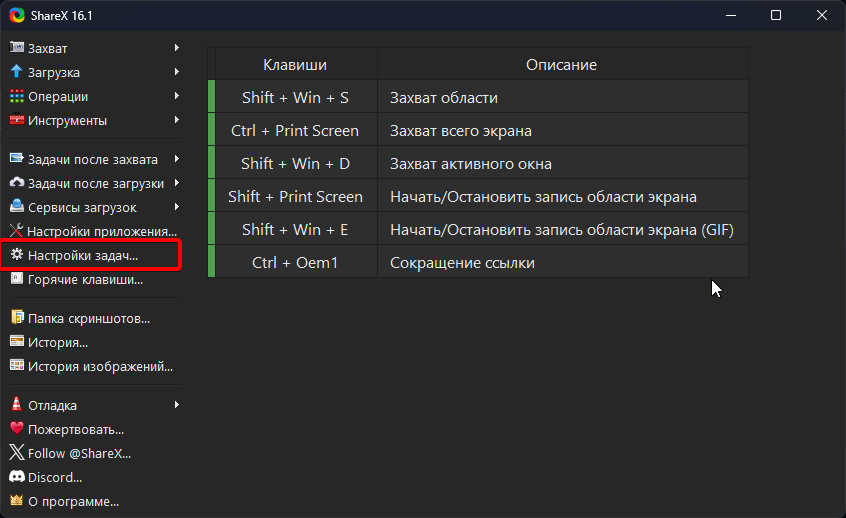Click the Задачи после загрузки cloud icon
This screenshot has width=846, height=518.
pyautogui.click(x=17, y=183)
